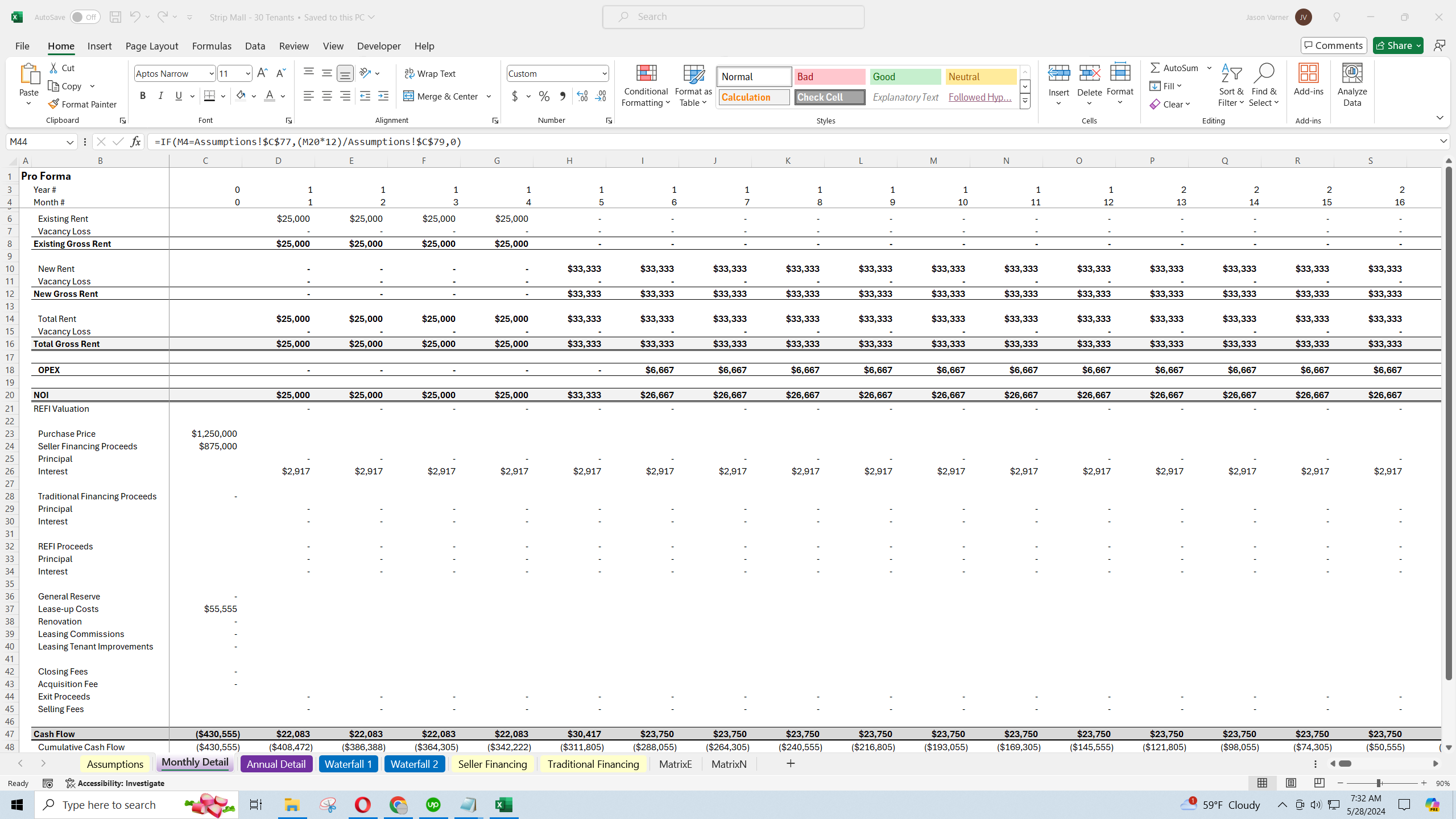
Task: Click the Sort & Filter icon
Action: 1231,73
